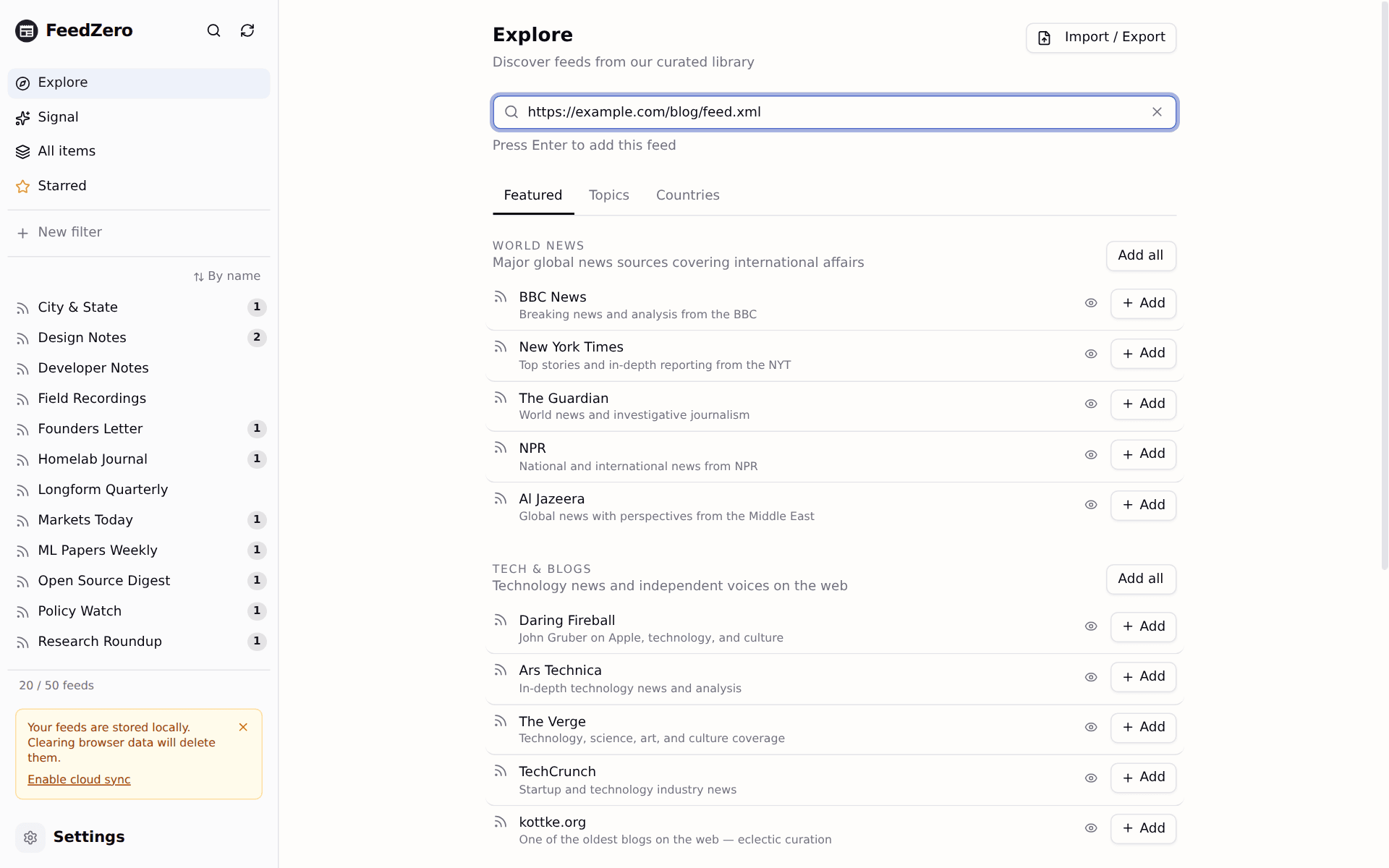Add the BBC News feed
The image size is (1389, 868).
(x=1143, y=303)
